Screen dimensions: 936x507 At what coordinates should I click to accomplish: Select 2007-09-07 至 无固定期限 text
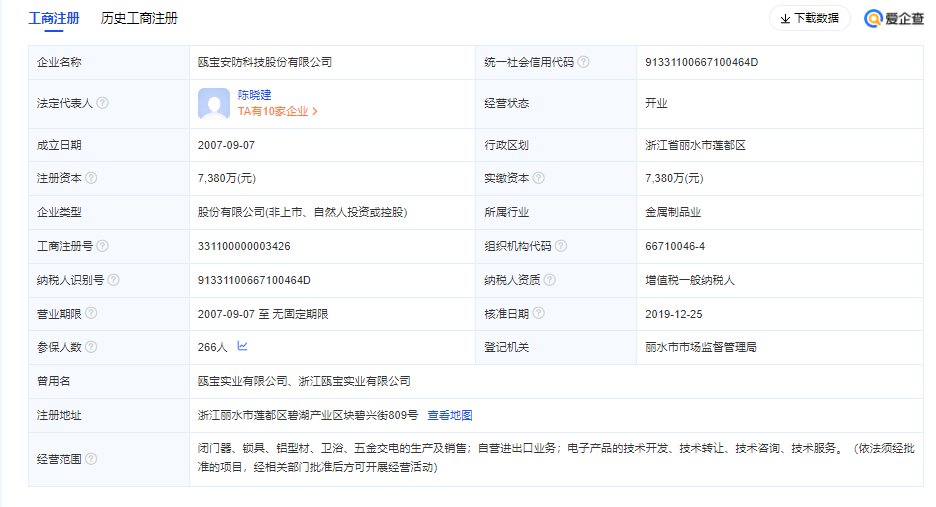(263, 314)
